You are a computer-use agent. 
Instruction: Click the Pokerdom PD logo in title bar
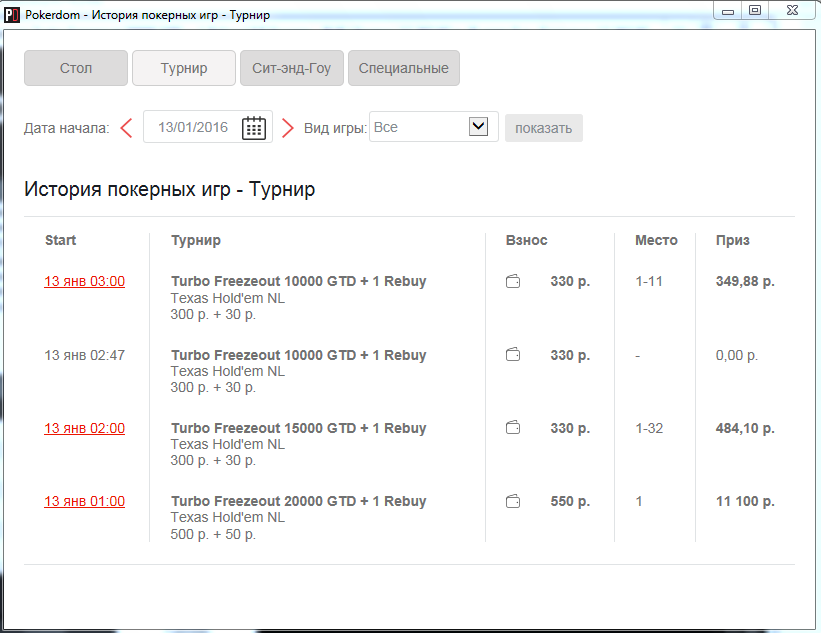pos(12,15)
